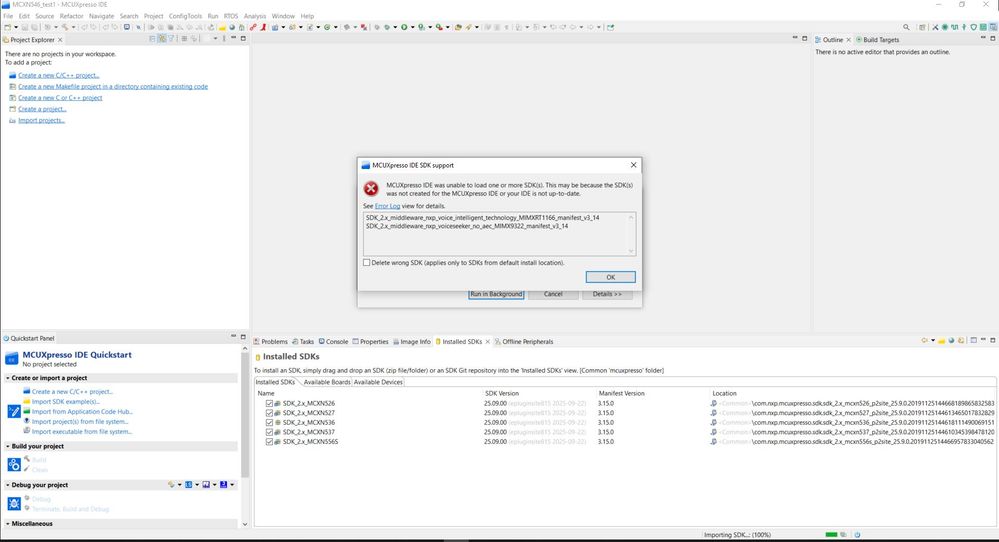The image size is (999, 542).
Task: Open the Open Perspective icon in the toolbar
Action: pos(923,27)
